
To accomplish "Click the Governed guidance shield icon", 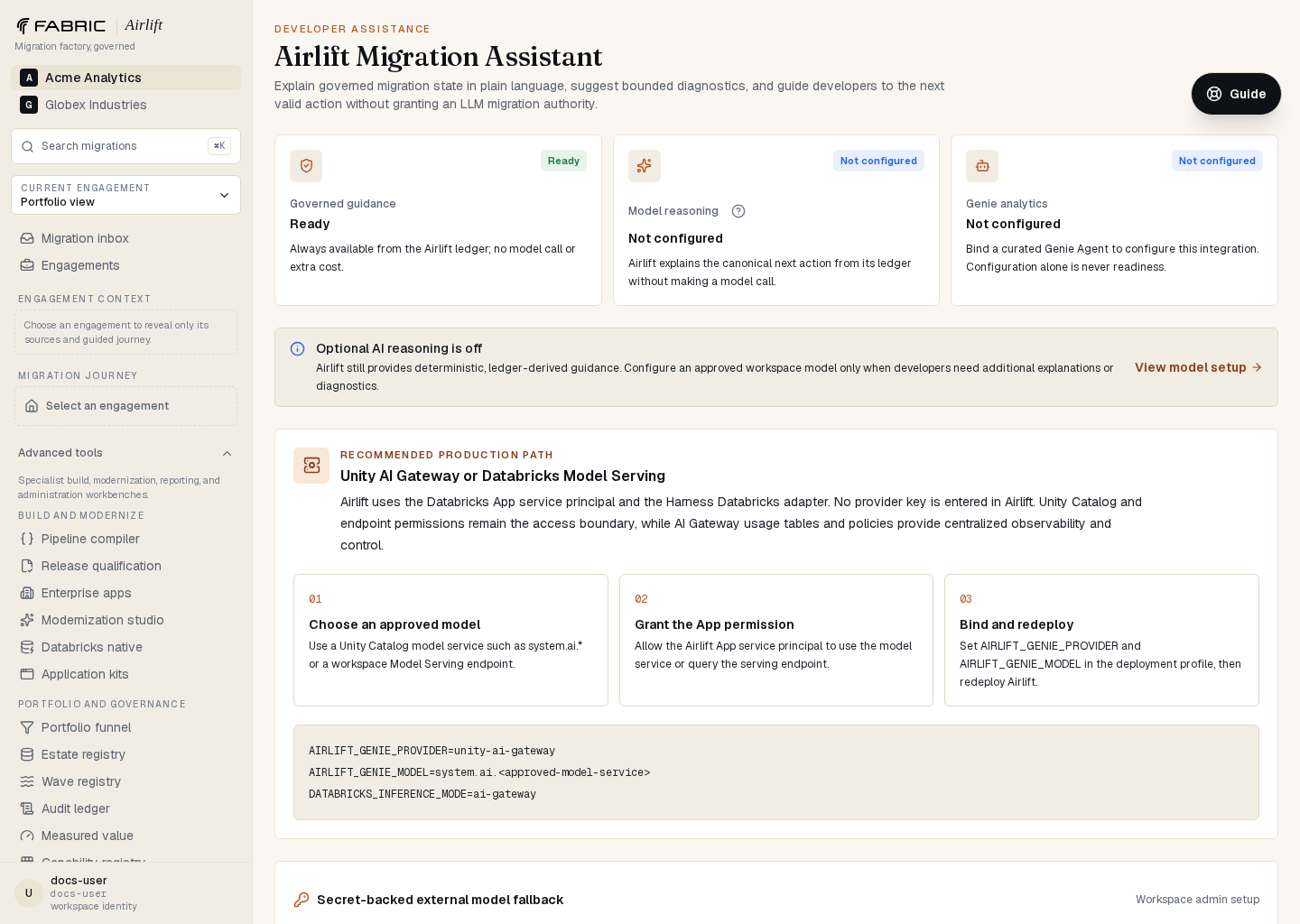I will tap(306, 166).
